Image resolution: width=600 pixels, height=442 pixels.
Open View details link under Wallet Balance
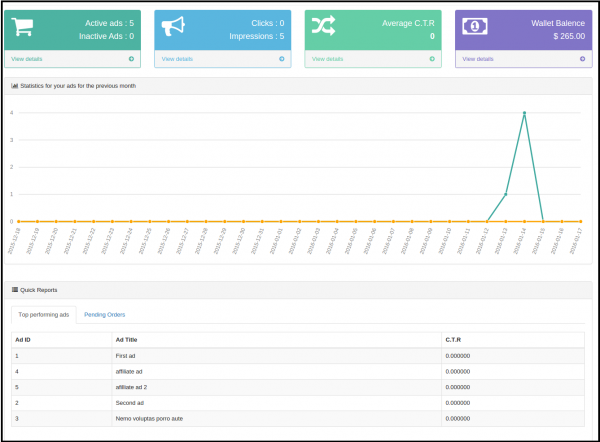(x=478, y=59)
